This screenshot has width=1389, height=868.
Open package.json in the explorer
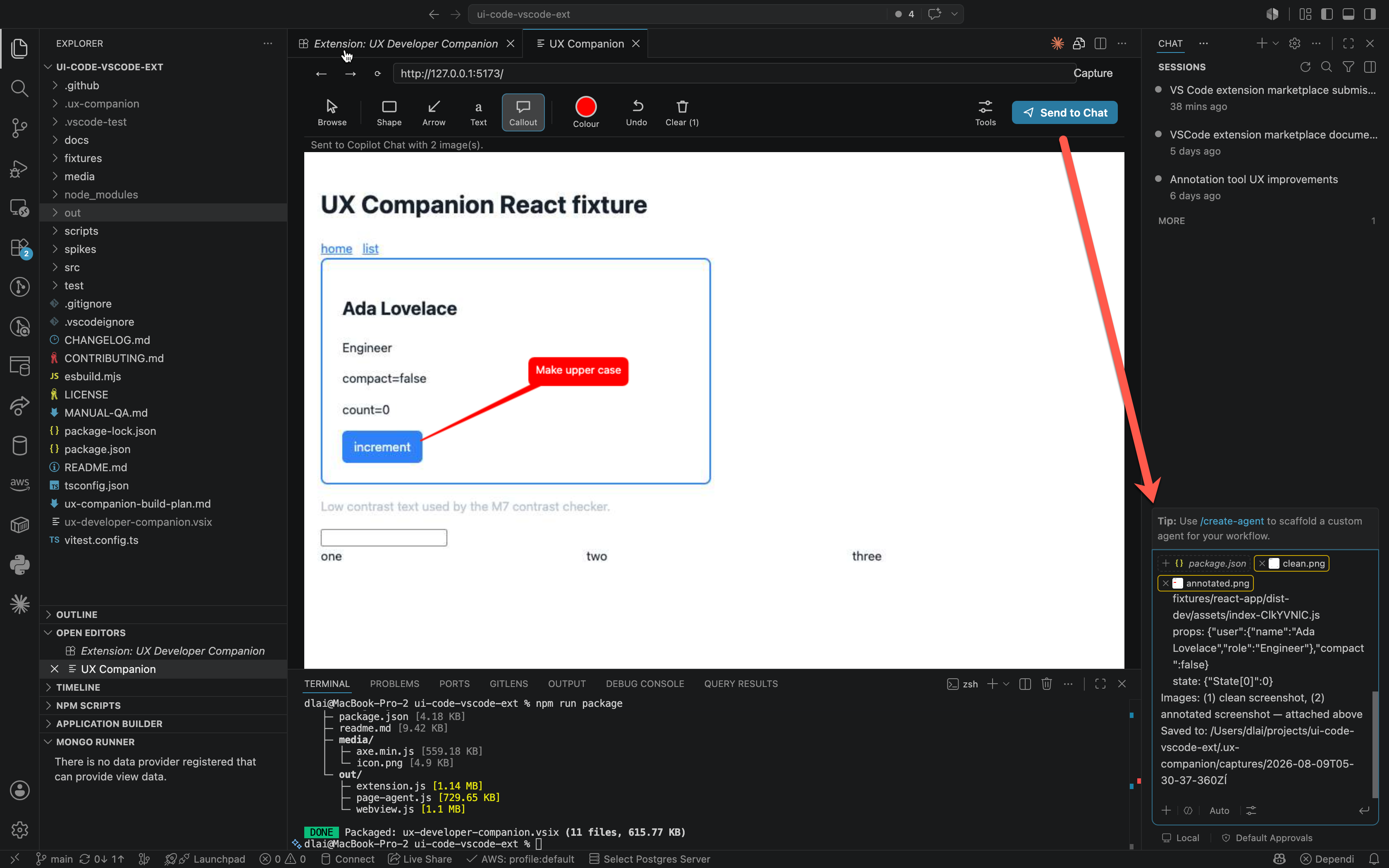(163, 450)
